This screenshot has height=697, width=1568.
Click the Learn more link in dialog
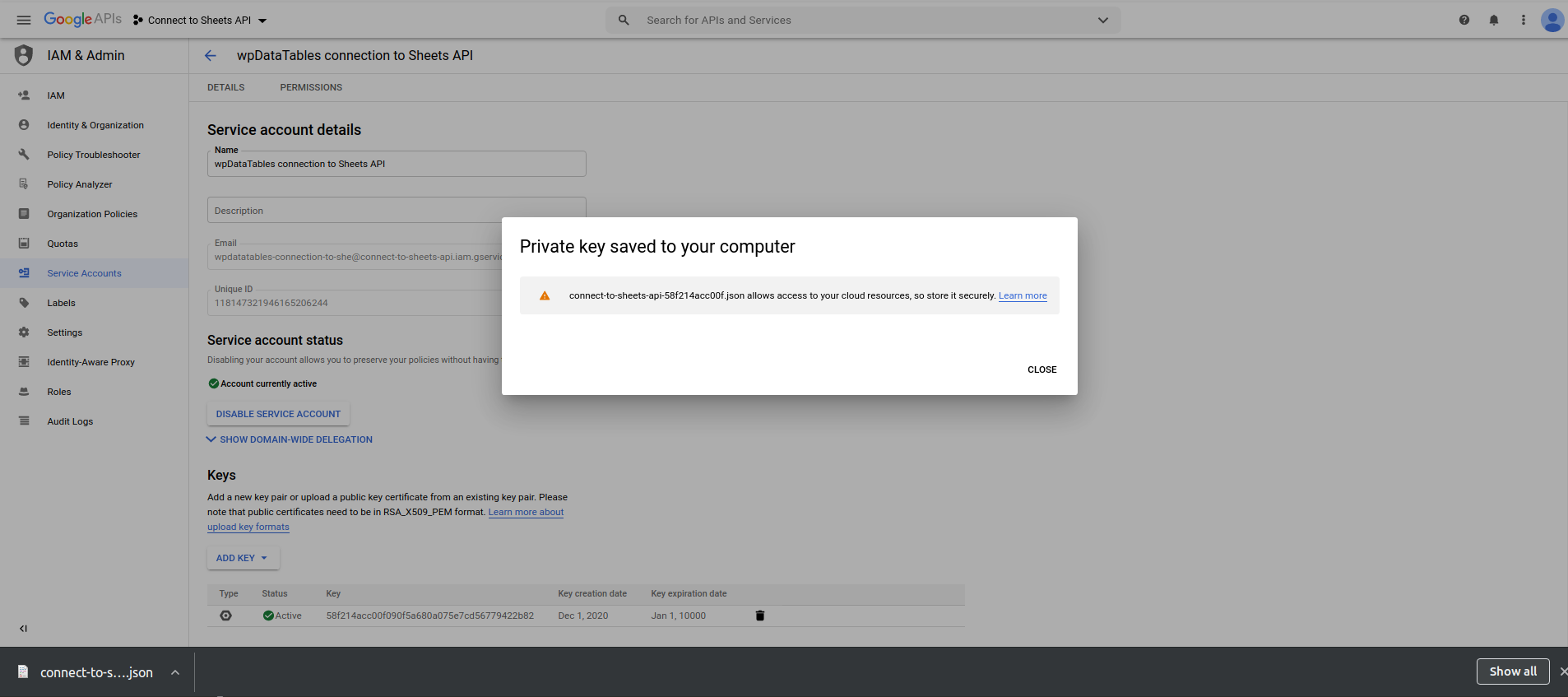click(1023, 296)
